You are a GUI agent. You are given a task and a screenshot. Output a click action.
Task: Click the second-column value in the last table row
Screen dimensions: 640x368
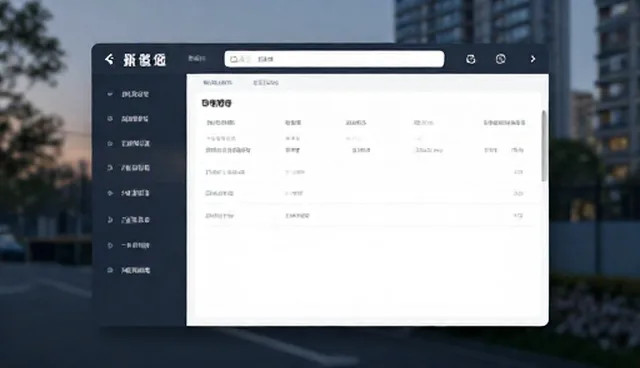pos(297,215)
